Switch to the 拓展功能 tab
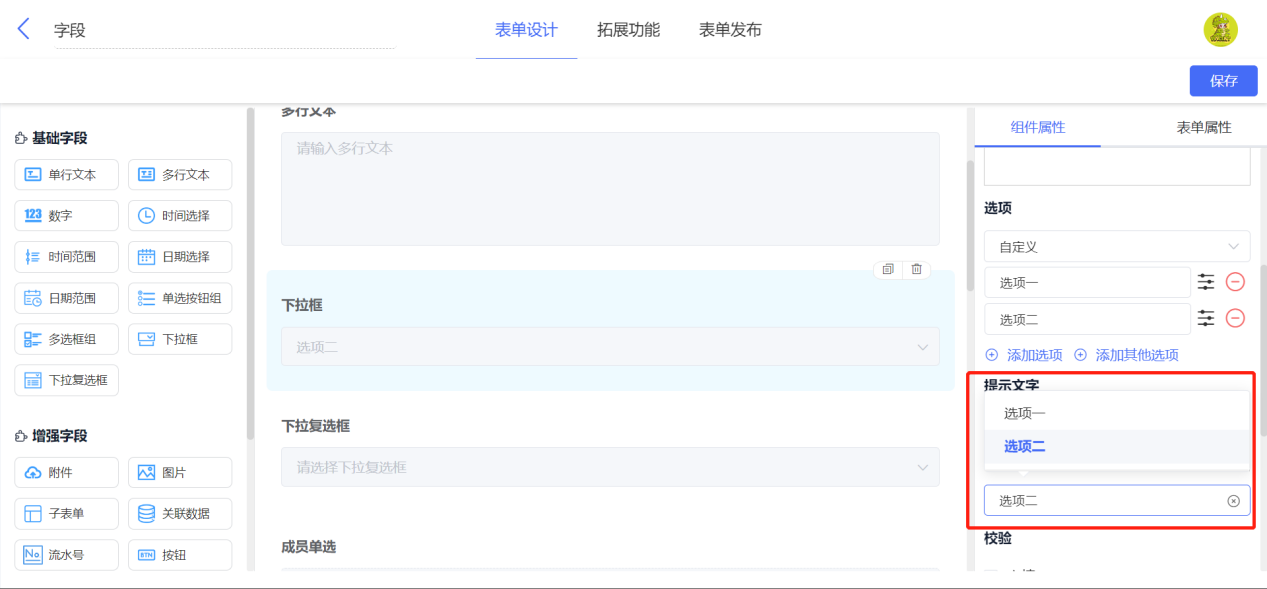1267x589 pixels. coord(628,30)
